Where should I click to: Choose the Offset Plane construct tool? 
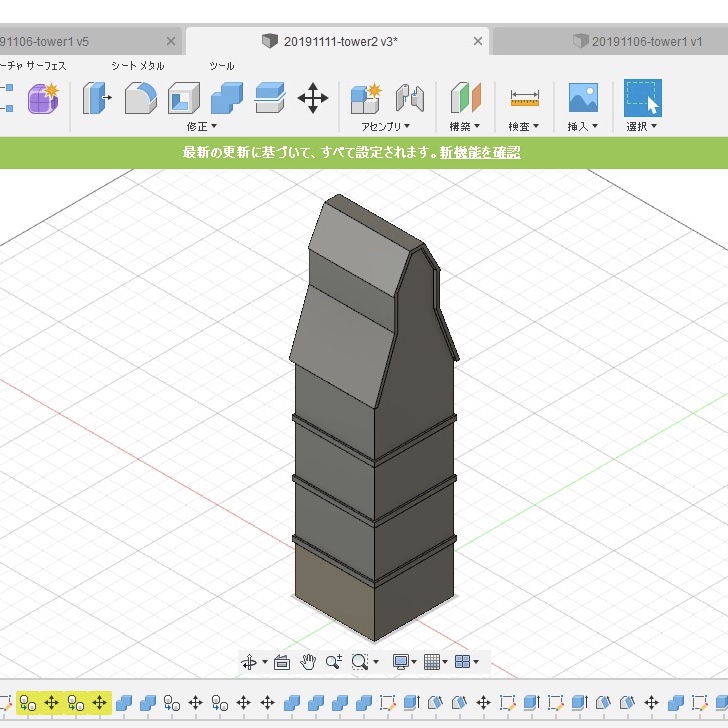point(465,98)
